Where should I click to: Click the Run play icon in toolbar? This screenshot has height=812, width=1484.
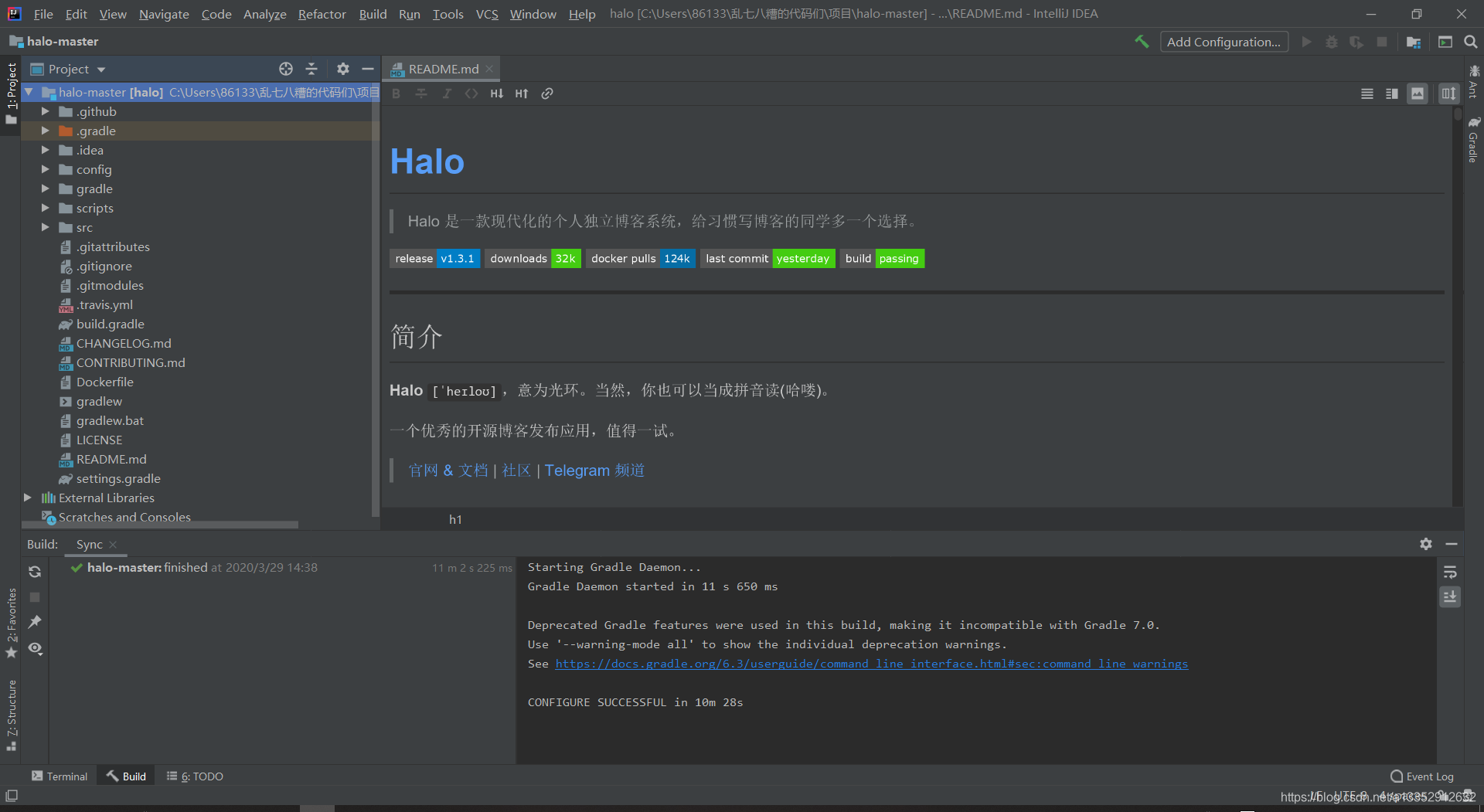click(1307, 42)
